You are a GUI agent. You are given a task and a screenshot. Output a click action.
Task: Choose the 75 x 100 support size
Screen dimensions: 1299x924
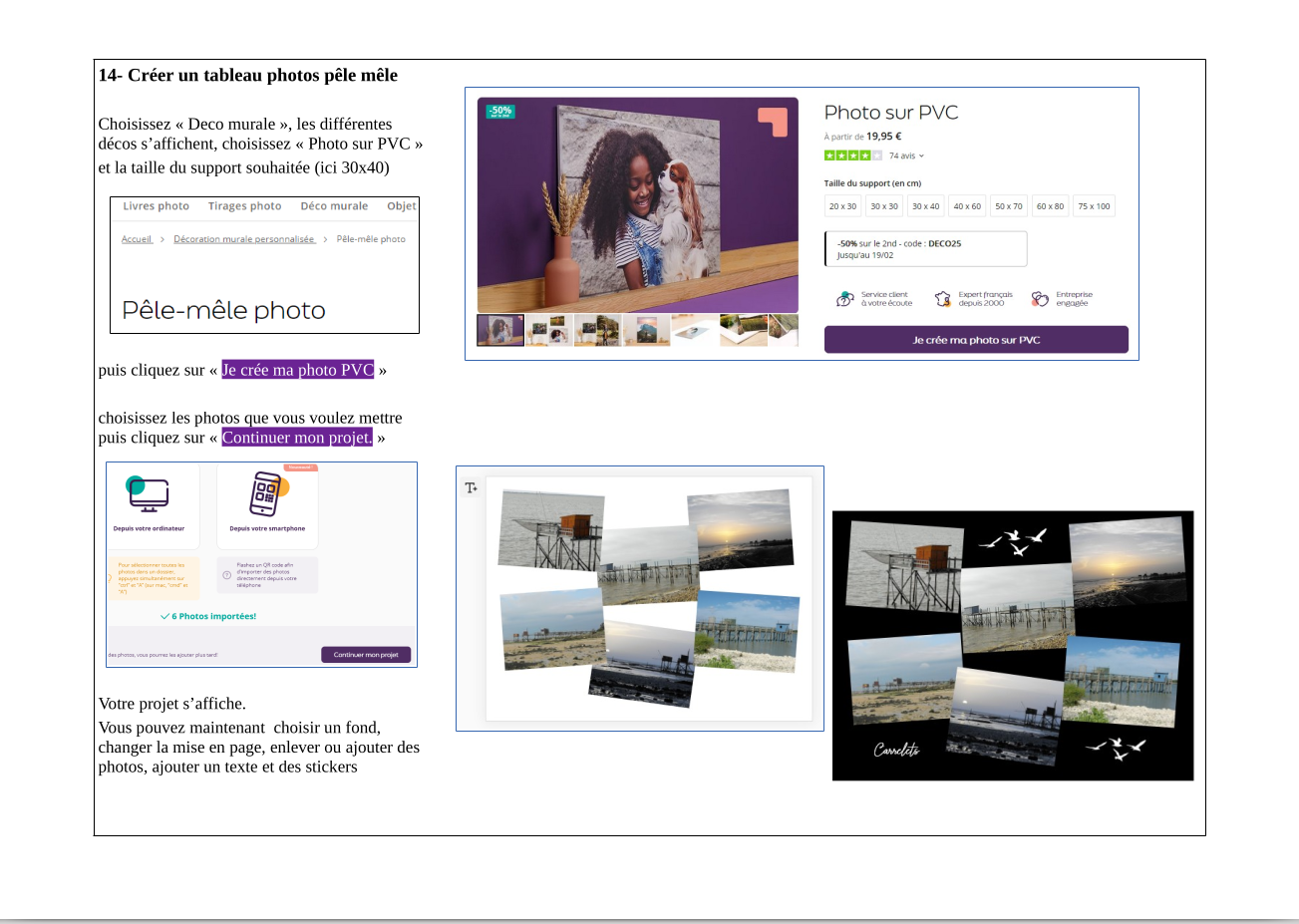click(1094, 206)
